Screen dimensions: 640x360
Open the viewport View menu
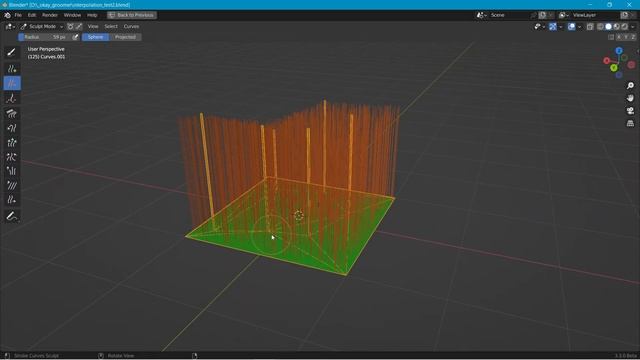tap(93, 27)
